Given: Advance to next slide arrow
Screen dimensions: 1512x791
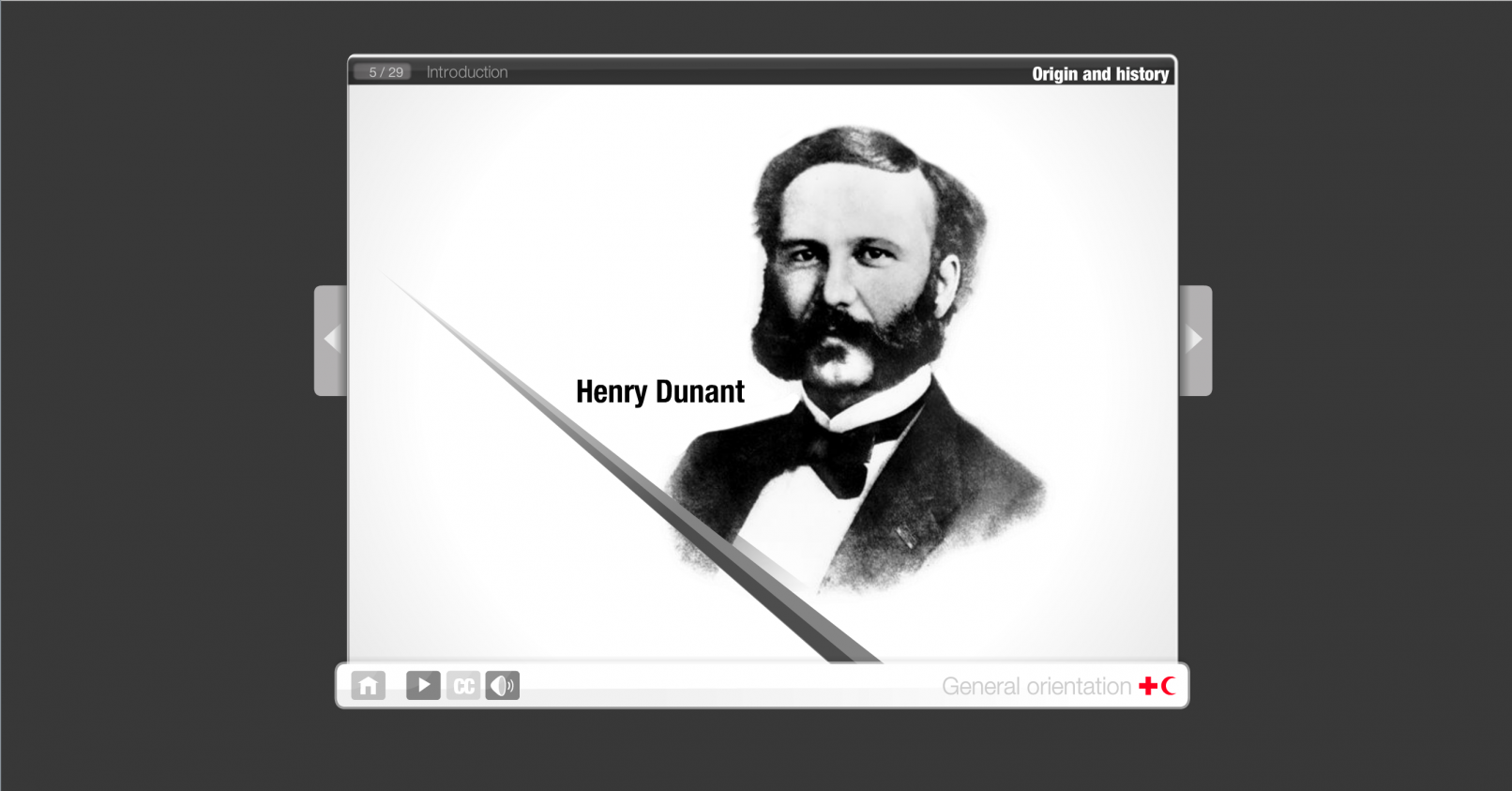Looking at the screenshot, I should pyautogui.click(x=1195, y=340).
